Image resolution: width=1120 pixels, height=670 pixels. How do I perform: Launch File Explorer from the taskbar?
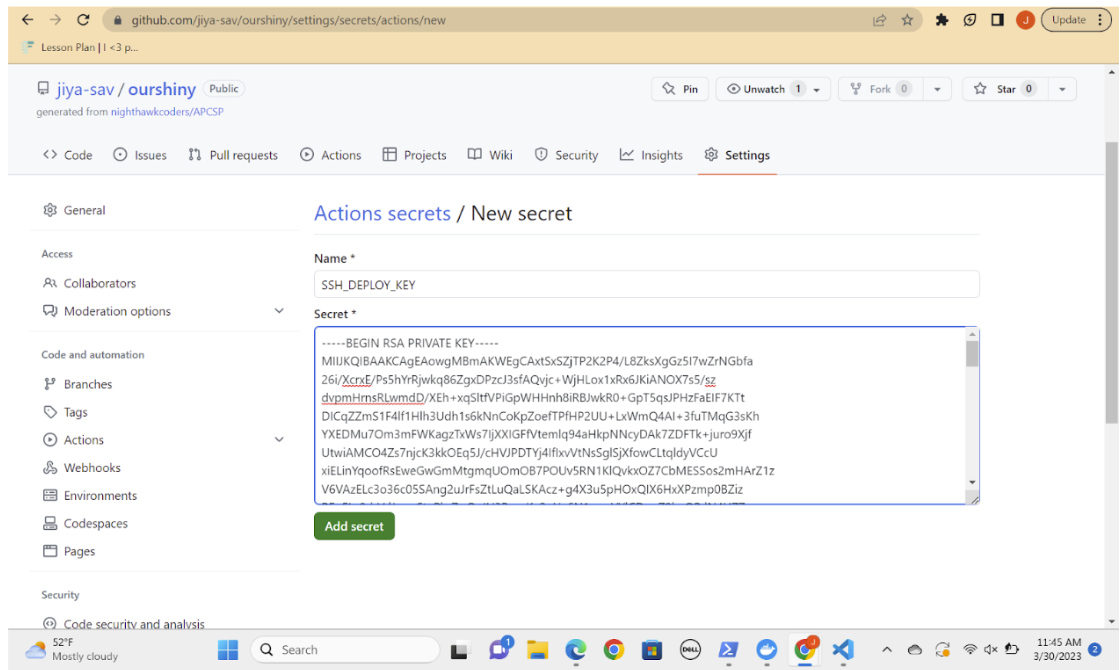537,650
